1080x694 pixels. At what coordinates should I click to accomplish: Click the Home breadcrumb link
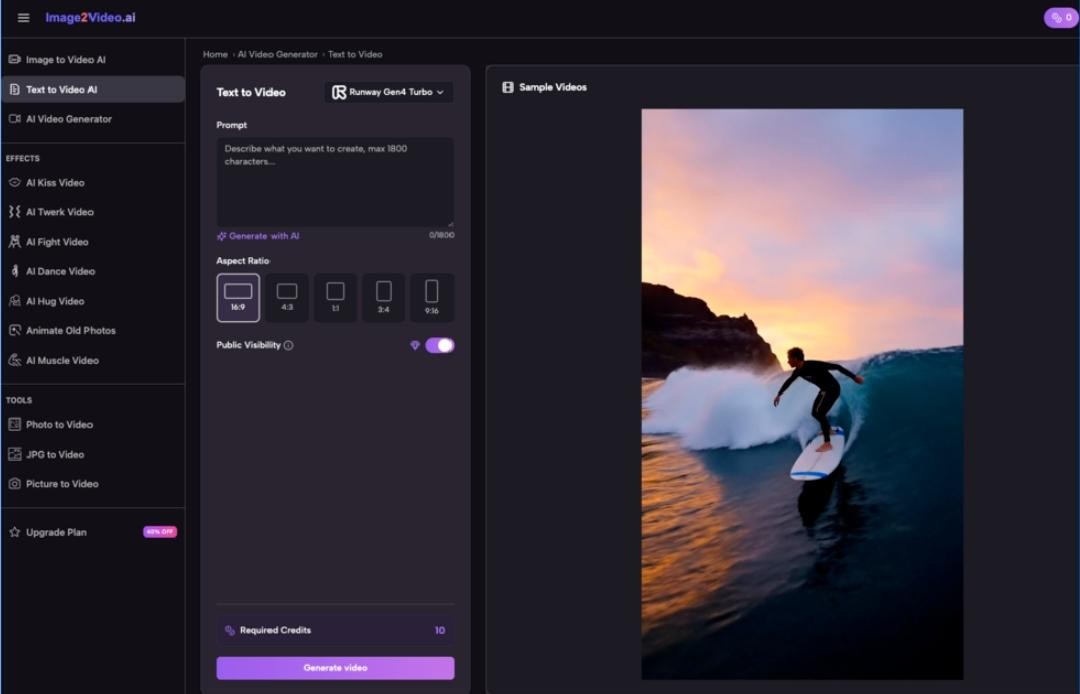(x=215, y=55)
